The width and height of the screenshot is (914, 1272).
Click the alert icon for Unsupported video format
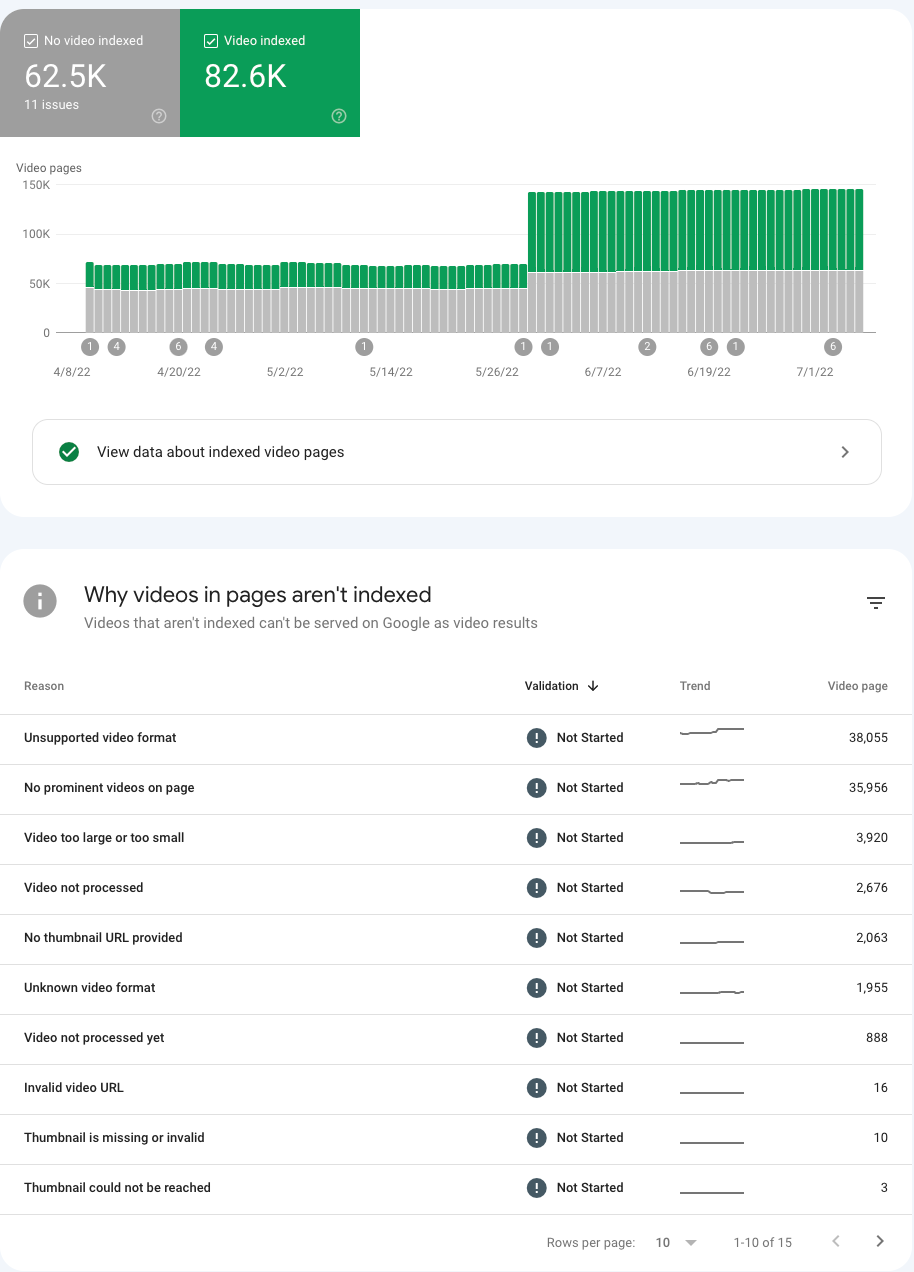tap(536, 737)
